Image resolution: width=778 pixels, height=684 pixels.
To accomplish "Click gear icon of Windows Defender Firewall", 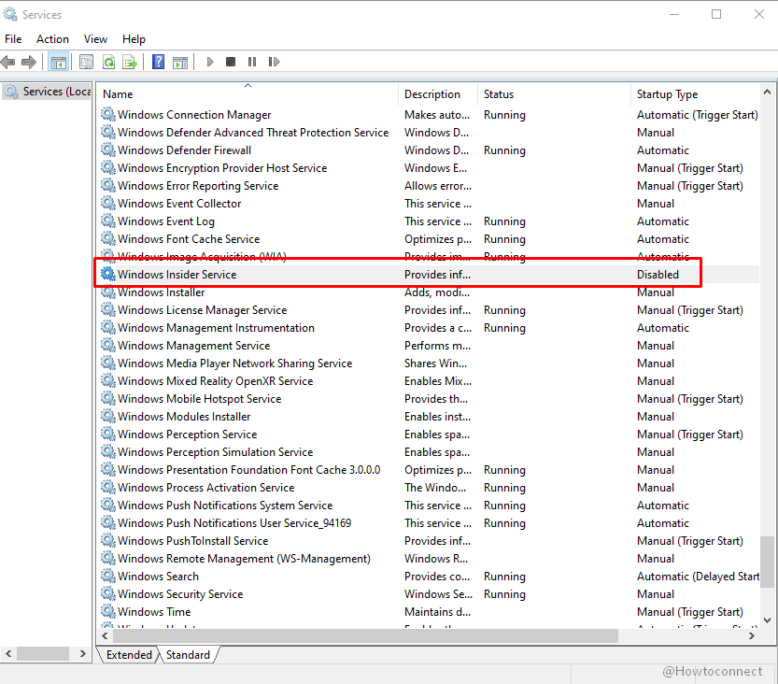I will click(108, 149).
